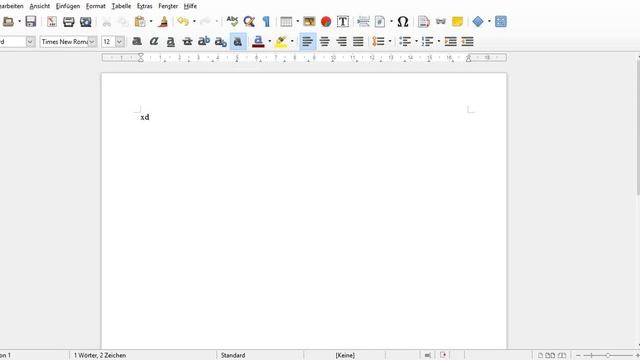The image size is (640, 360).
Task: Open the Fenster menu
Action: tap(168, 6)
